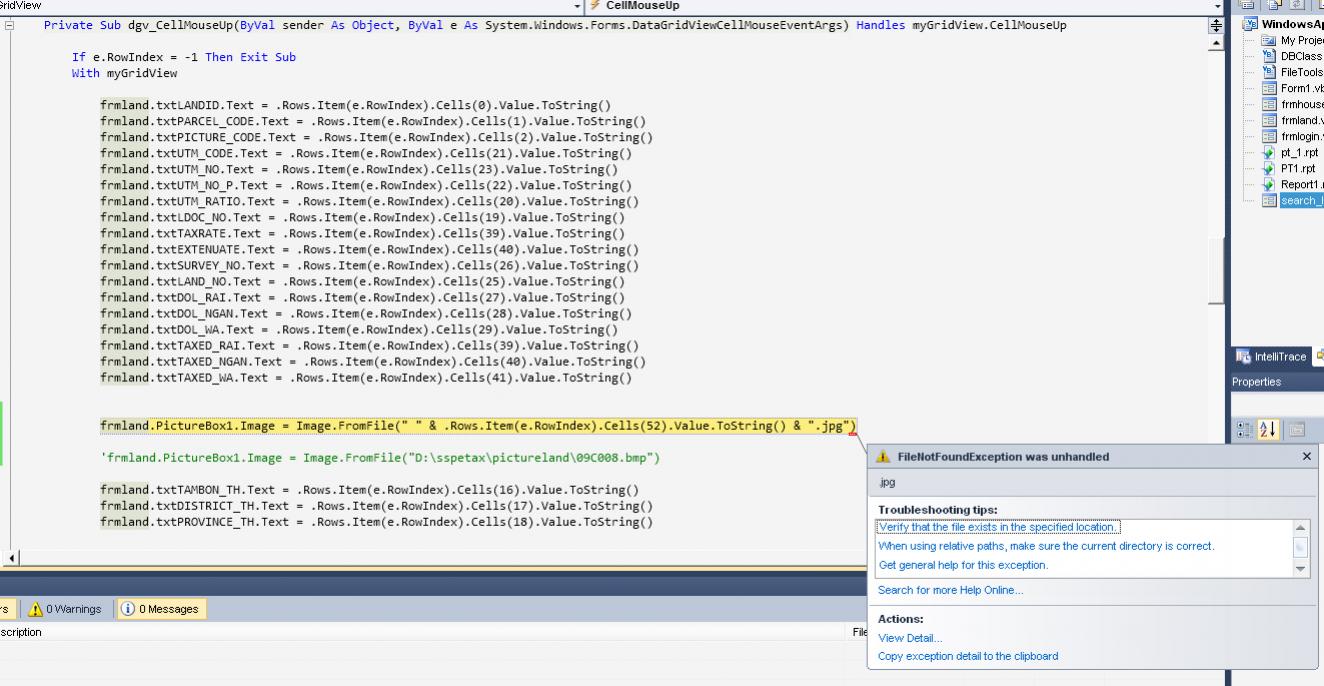The image size is (1324, 686).
Task: Select the frmland form in Solution Explorer
Action: 1292,120
